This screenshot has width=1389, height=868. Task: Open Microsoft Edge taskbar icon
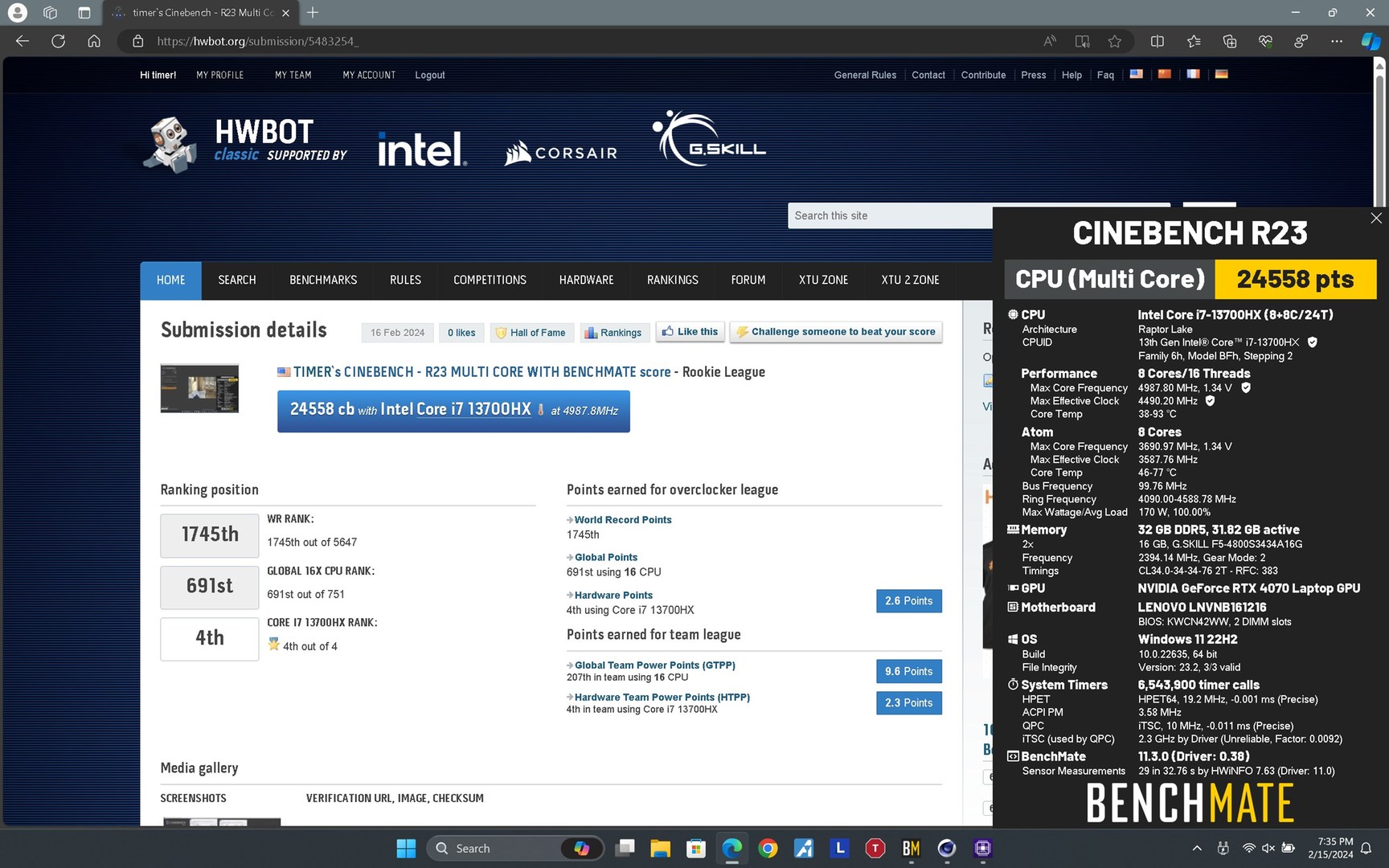[x=731, y=848]
